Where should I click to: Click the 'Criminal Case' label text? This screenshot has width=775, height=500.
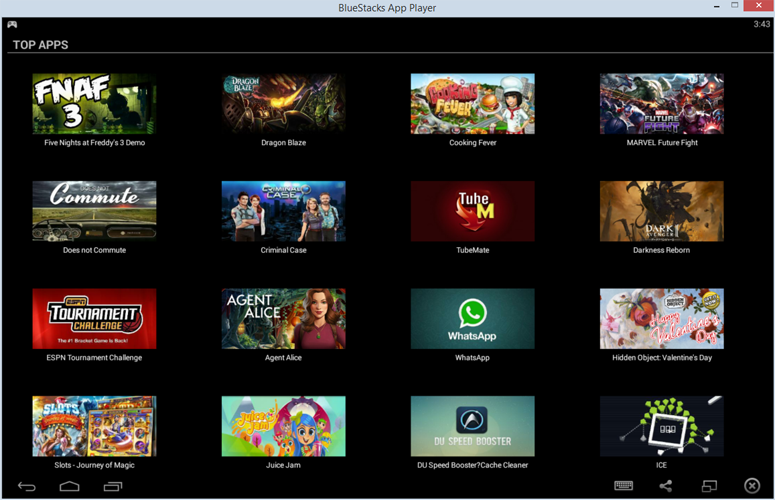tap(284, 250)
